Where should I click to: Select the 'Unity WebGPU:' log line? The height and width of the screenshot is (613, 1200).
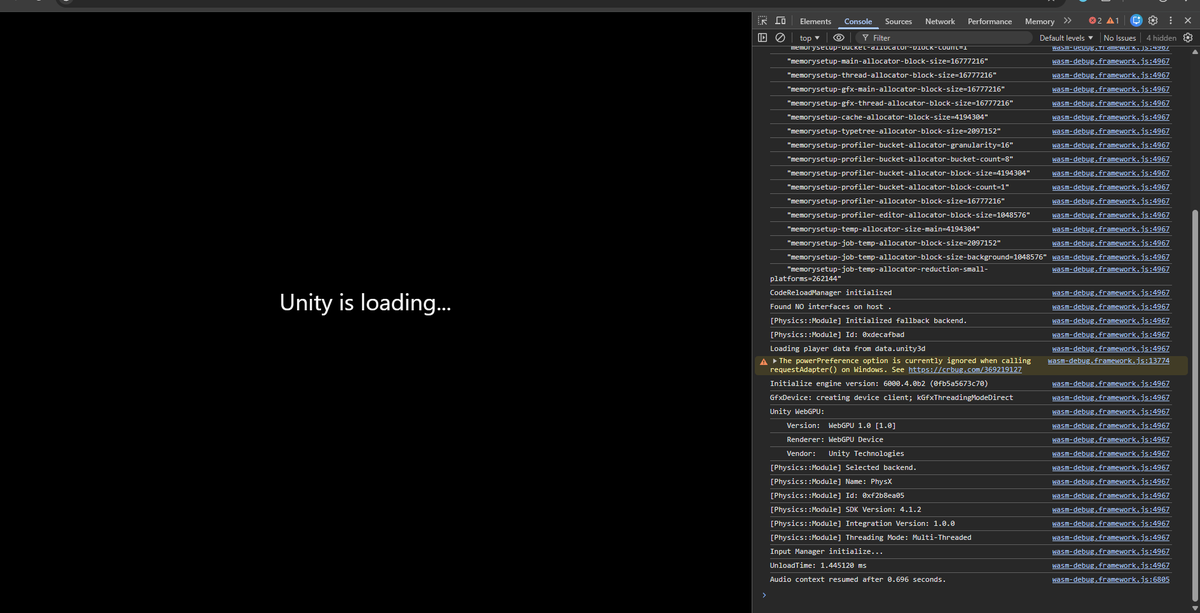(x=797, y=411)
